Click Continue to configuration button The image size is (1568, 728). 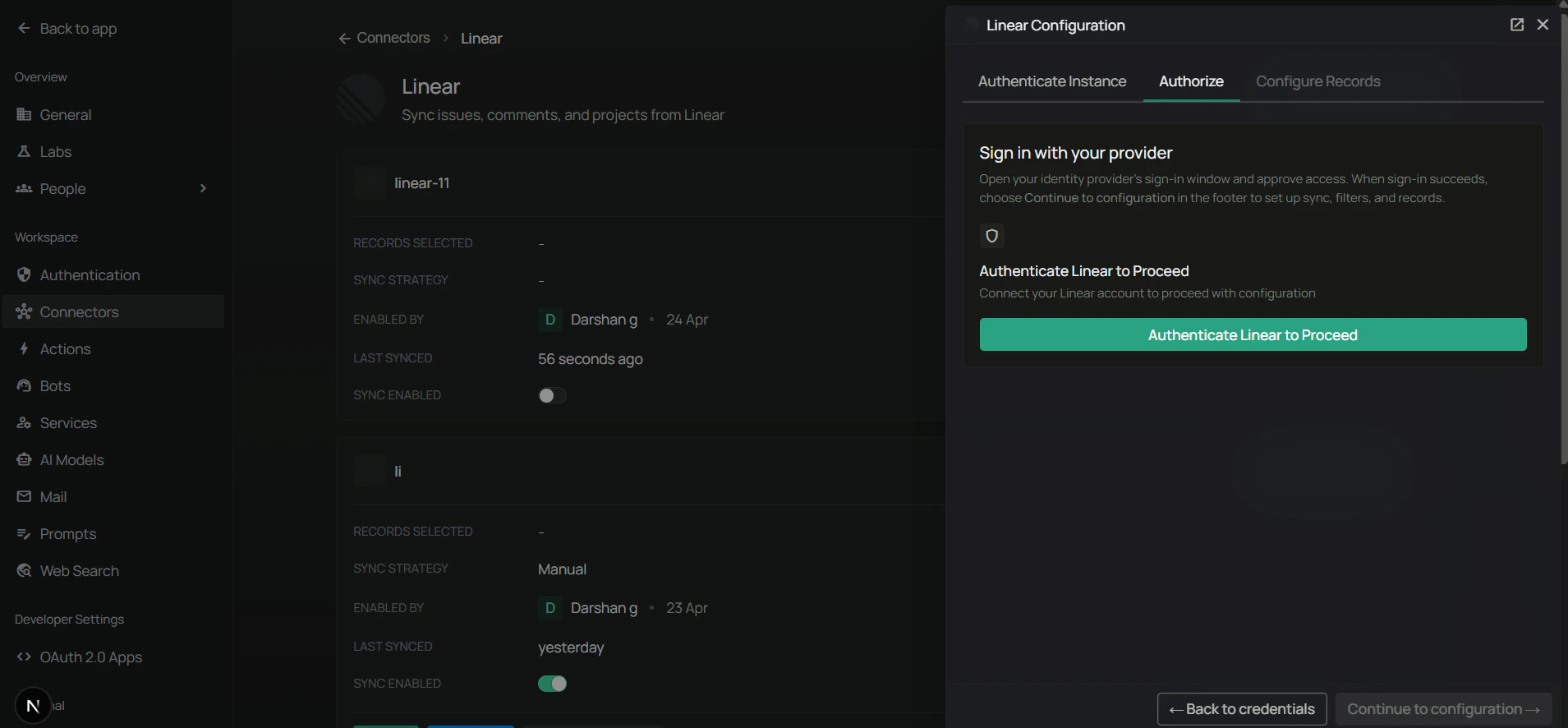coord(1443,709)
